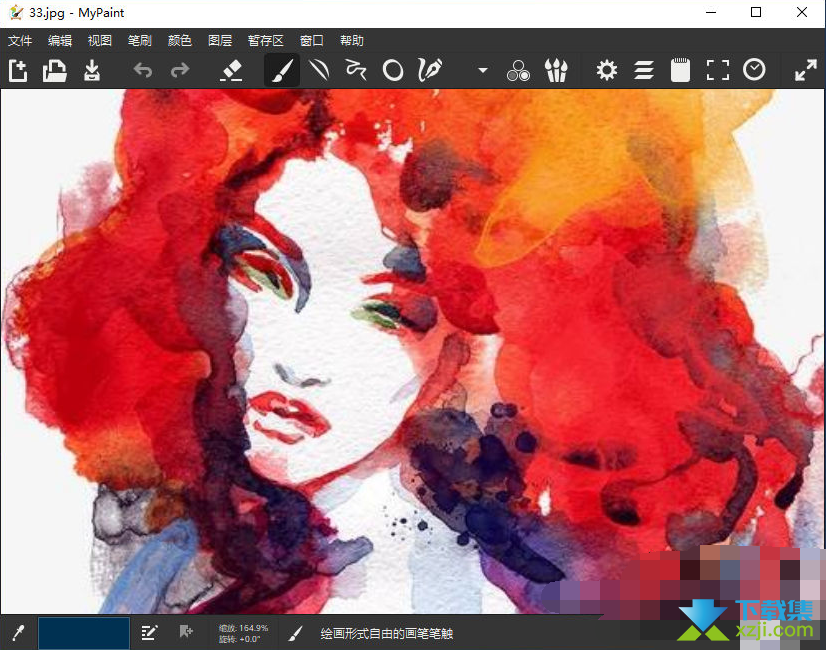
Task: Open the 暂存区 menu
Action: click(x=266, y=41)
